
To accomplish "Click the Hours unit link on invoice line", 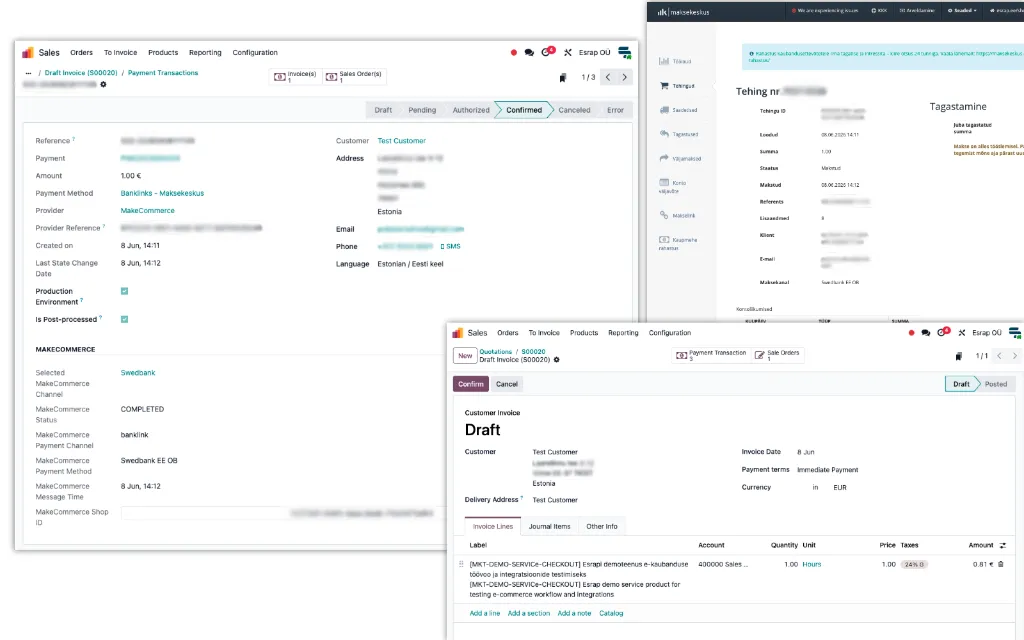I will (812, 564).
